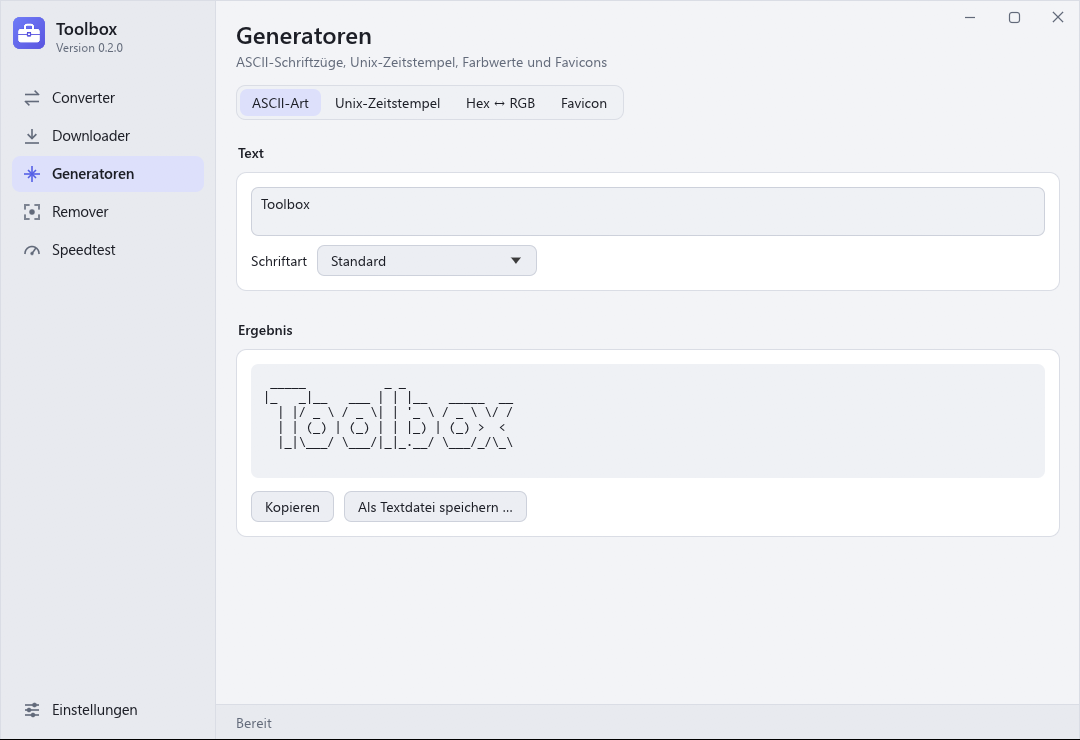The width and height of the screenshot is (1080, 740).
Task: Click the Toolbox briefcase app logo
Action: click(x=29, y=33)
